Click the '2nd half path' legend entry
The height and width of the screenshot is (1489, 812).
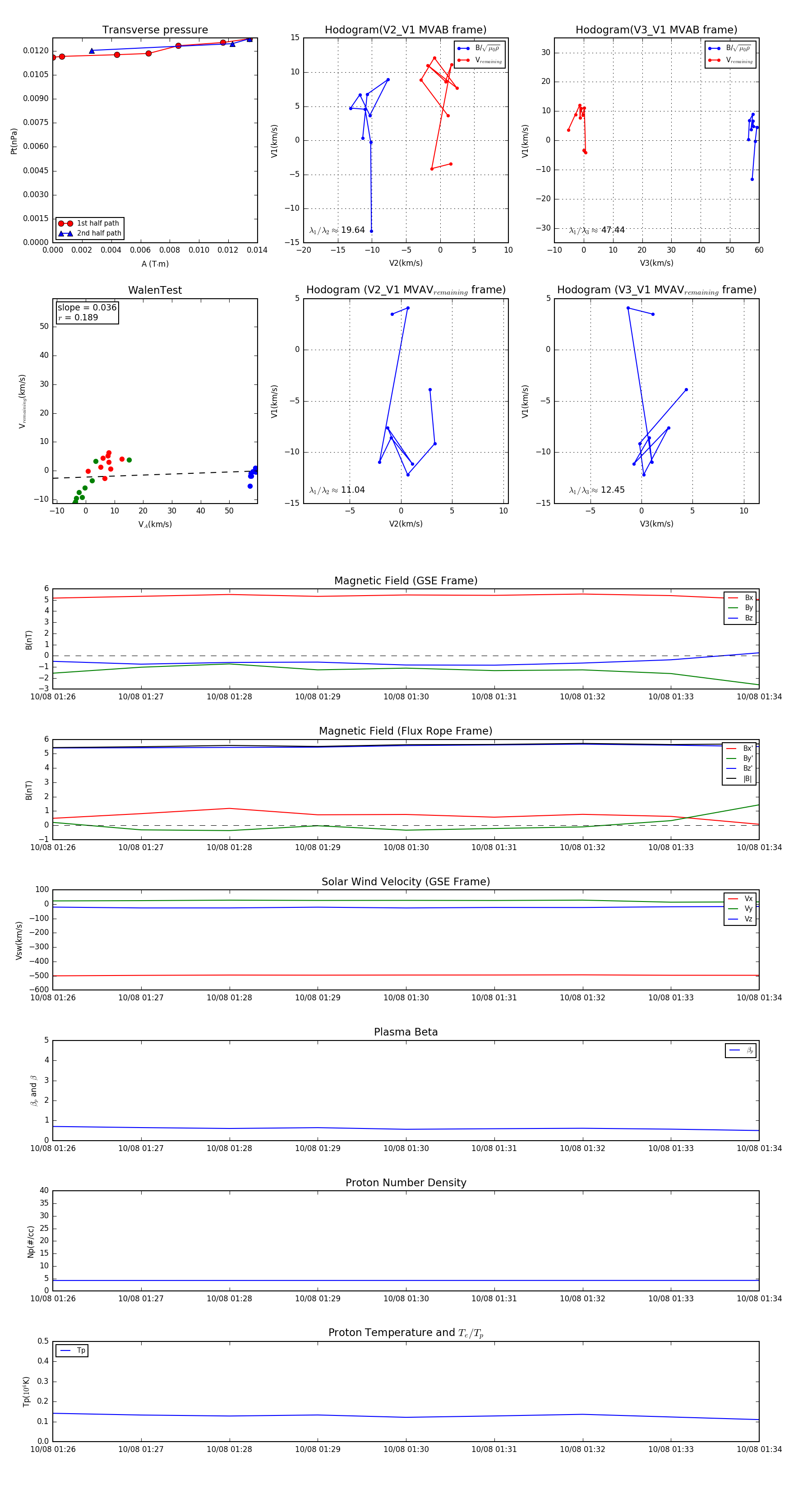[x=90, y=234]
